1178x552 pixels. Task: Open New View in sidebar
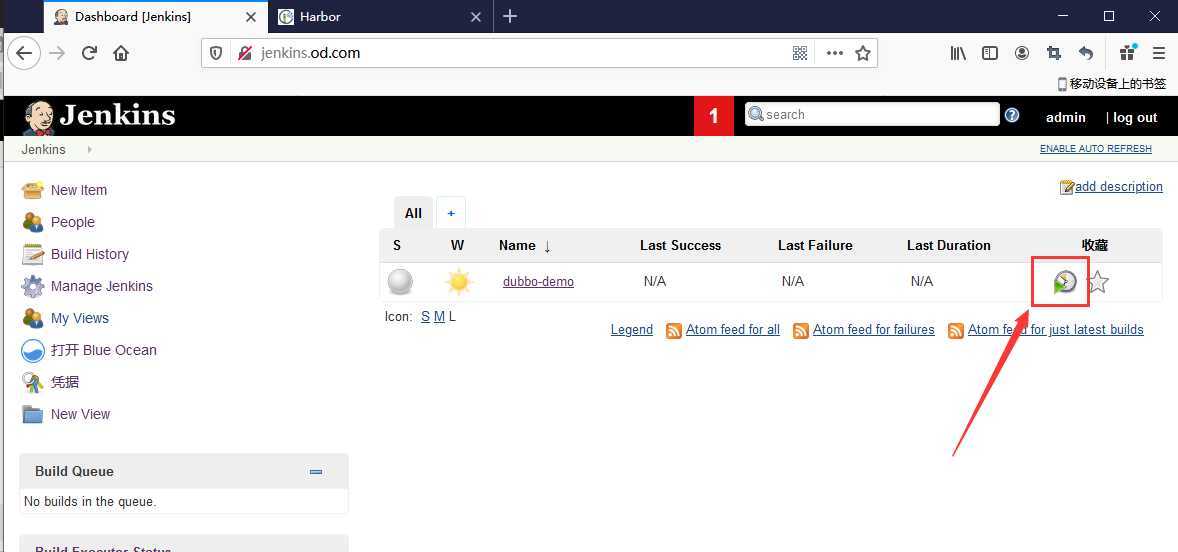80,414
